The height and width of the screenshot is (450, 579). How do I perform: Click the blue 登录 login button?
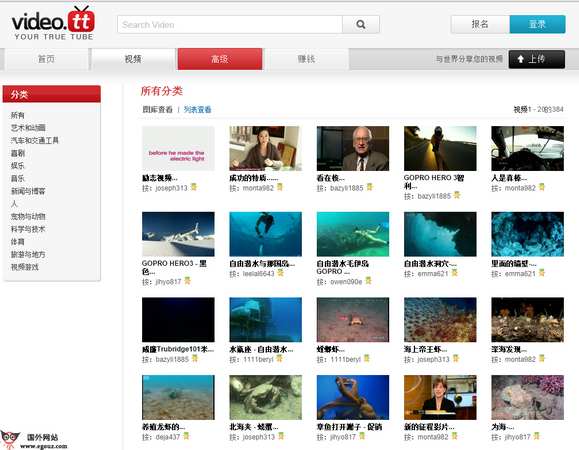coord(537,24)
